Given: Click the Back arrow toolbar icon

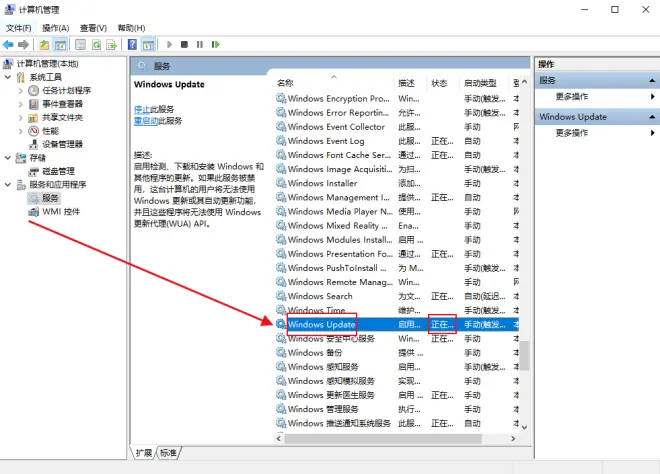Looking at the screenshot, I should click(x=8, y=44).
